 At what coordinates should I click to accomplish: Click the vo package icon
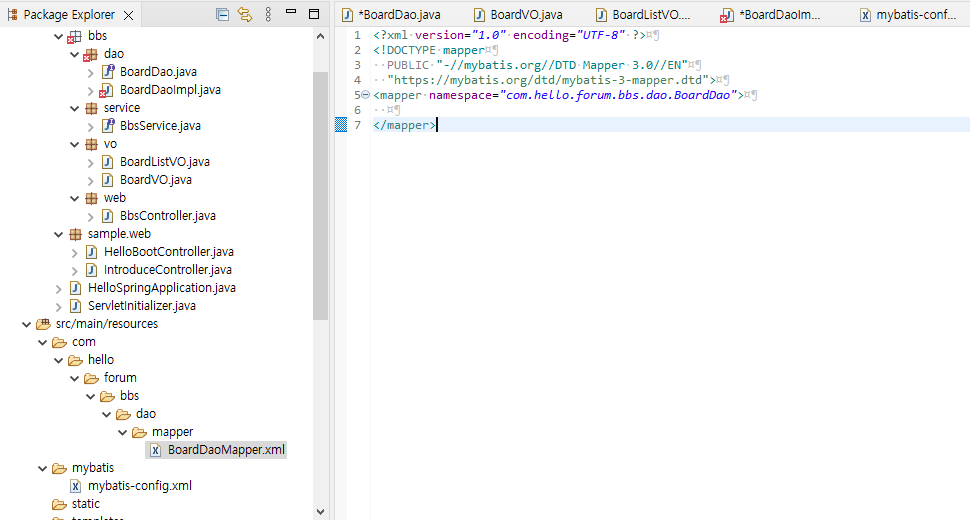point(92,144)
